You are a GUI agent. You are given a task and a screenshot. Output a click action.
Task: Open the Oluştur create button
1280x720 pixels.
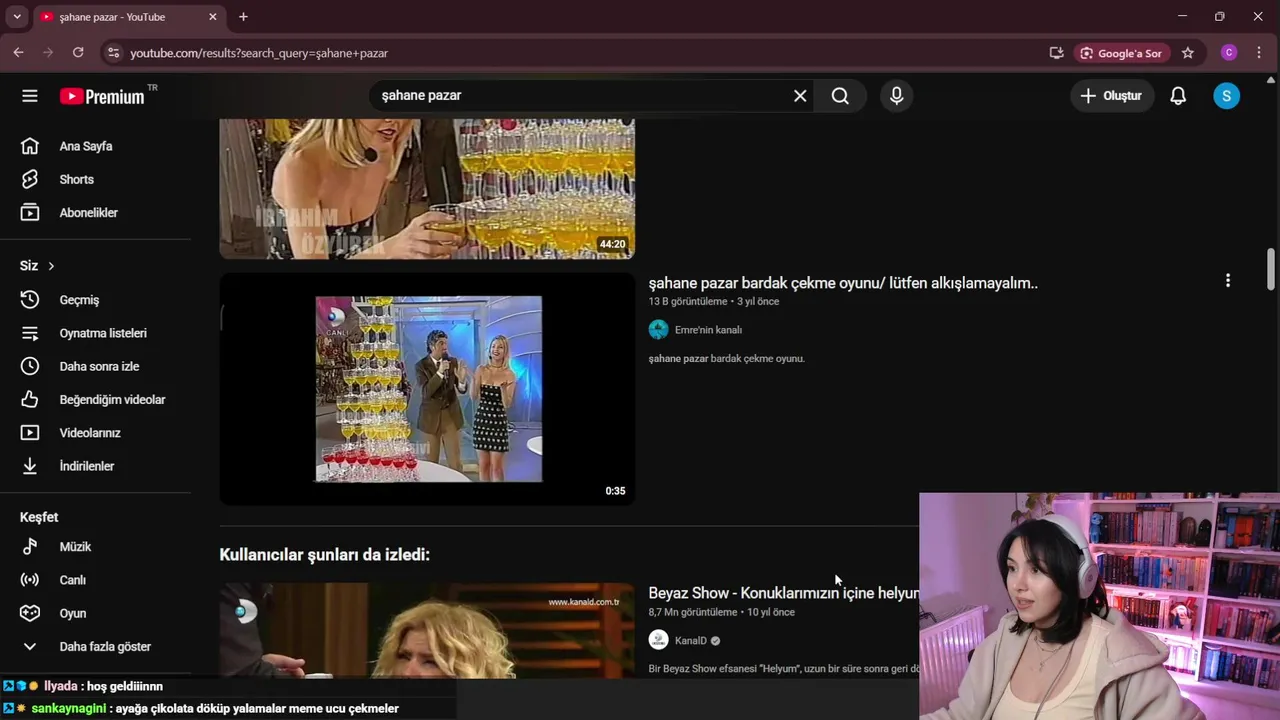(x=1111, y=96)
